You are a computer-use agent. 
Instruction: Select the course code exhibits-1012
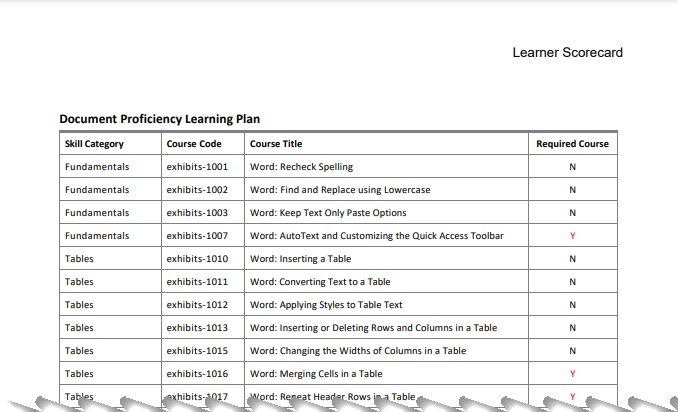pos(197,304)
